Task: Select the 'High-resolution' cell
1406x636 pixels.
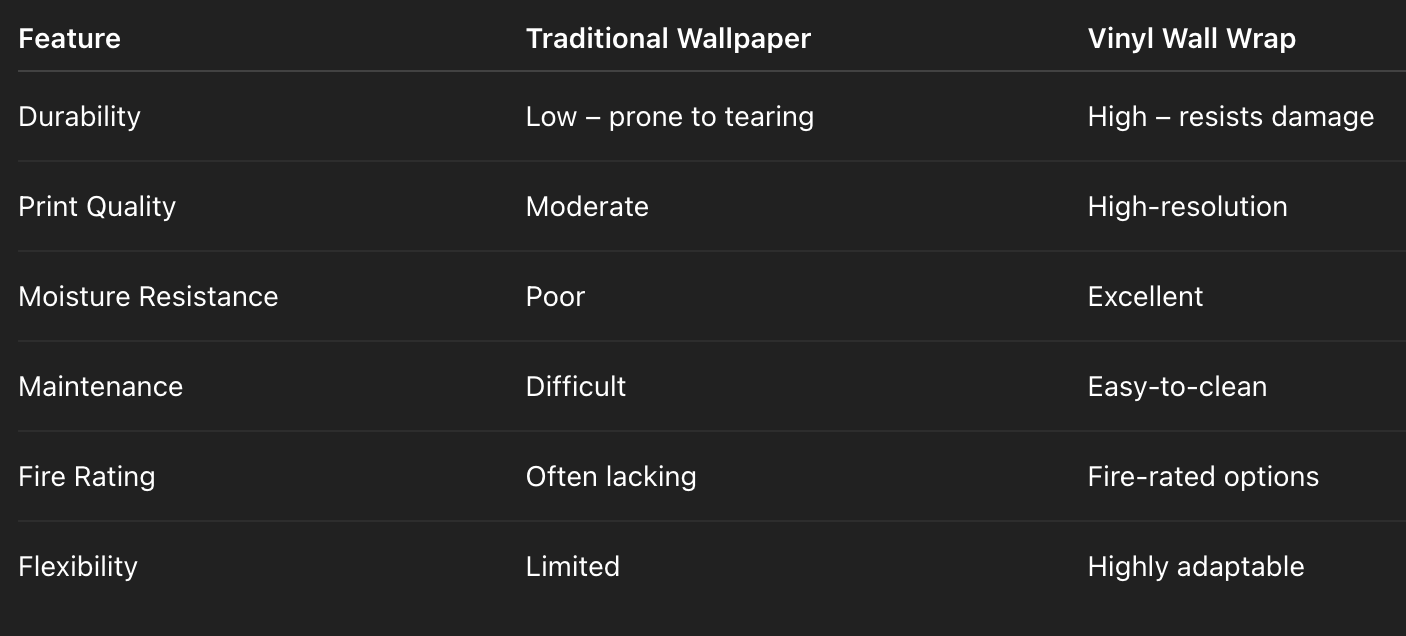Action: tap(1187, 206)
